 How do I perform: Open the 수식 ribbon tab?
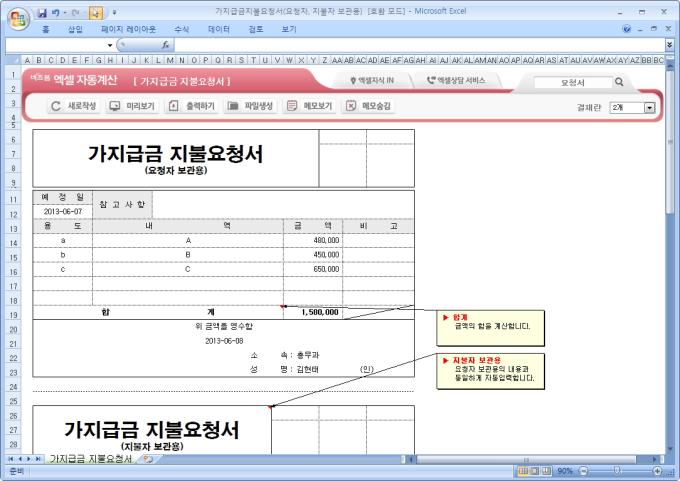tap(182, 29)
